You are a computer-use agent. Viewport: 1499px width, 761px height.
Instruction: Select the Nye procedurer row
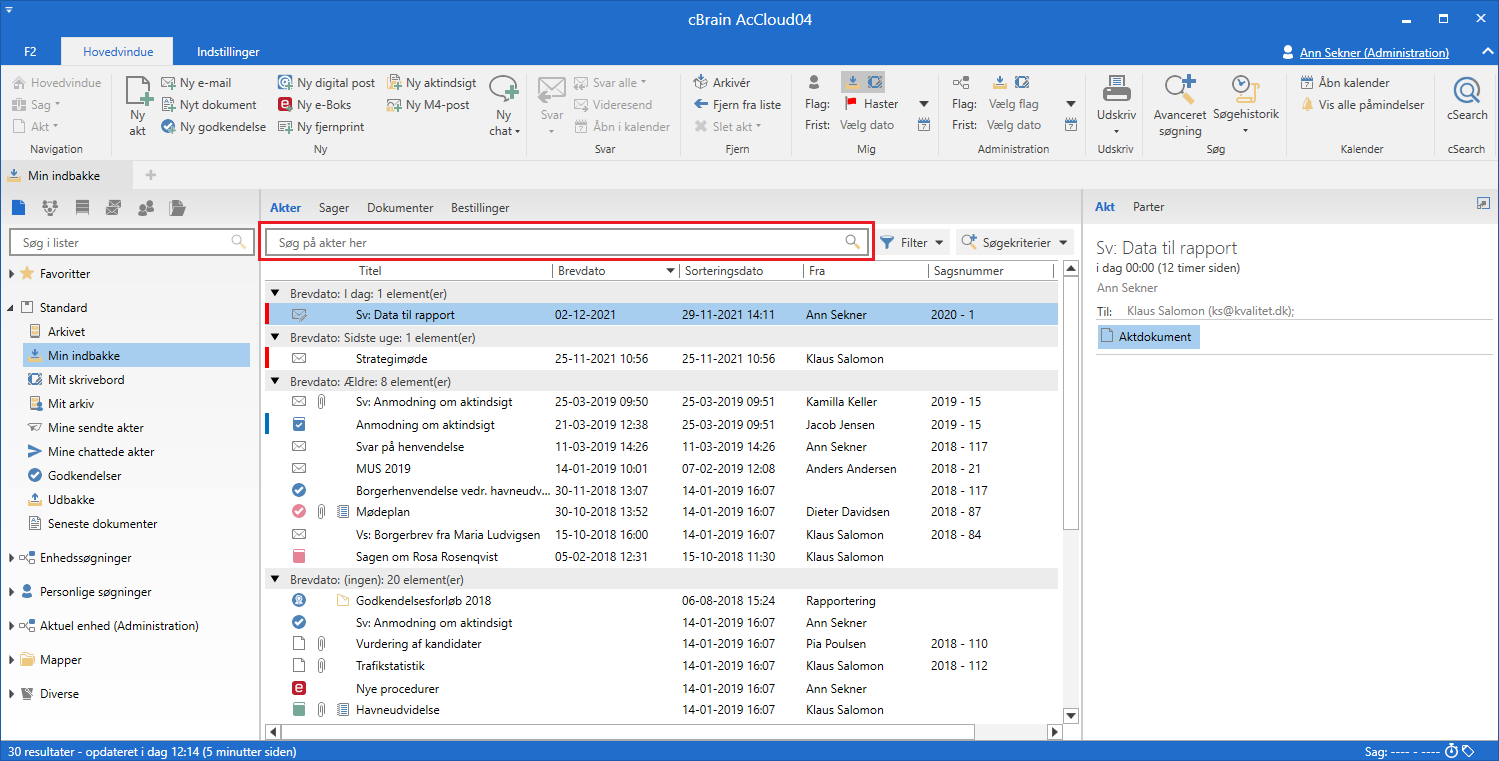click(x=662, y=689)
